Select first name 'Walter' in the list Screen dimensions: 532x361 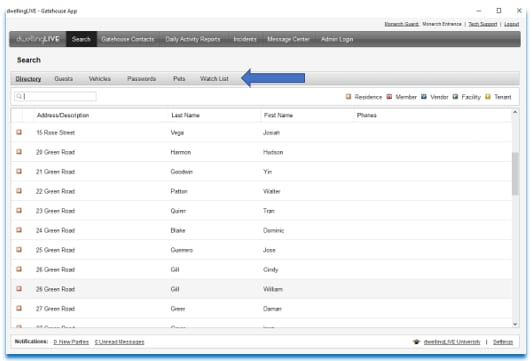pos(272,192)
